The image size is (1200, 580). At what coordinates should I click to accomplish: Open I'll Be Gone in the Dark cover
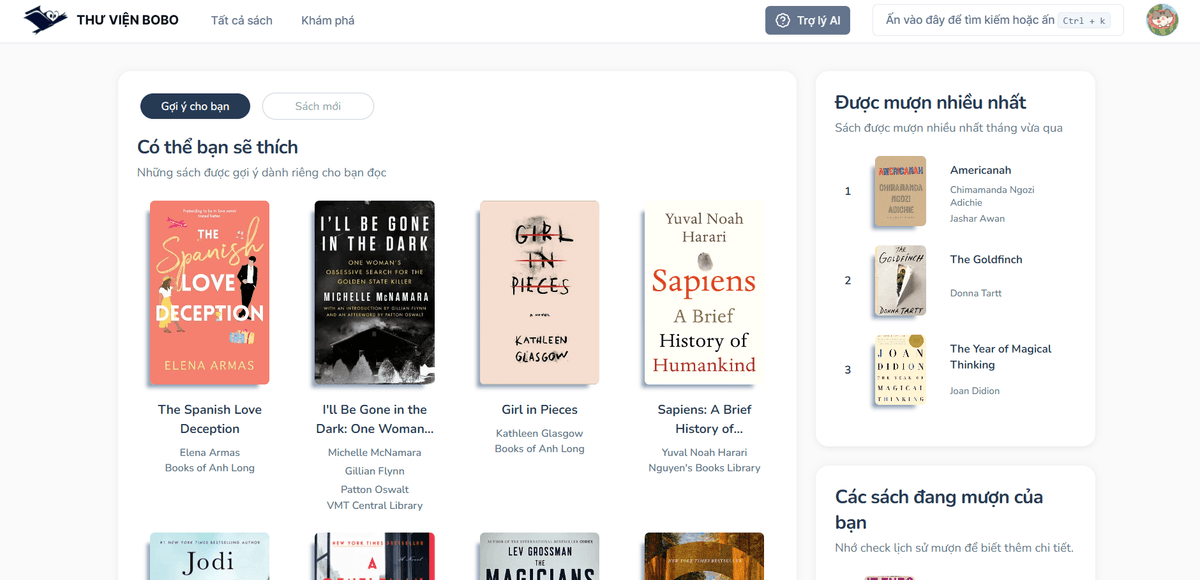[375, 292]
